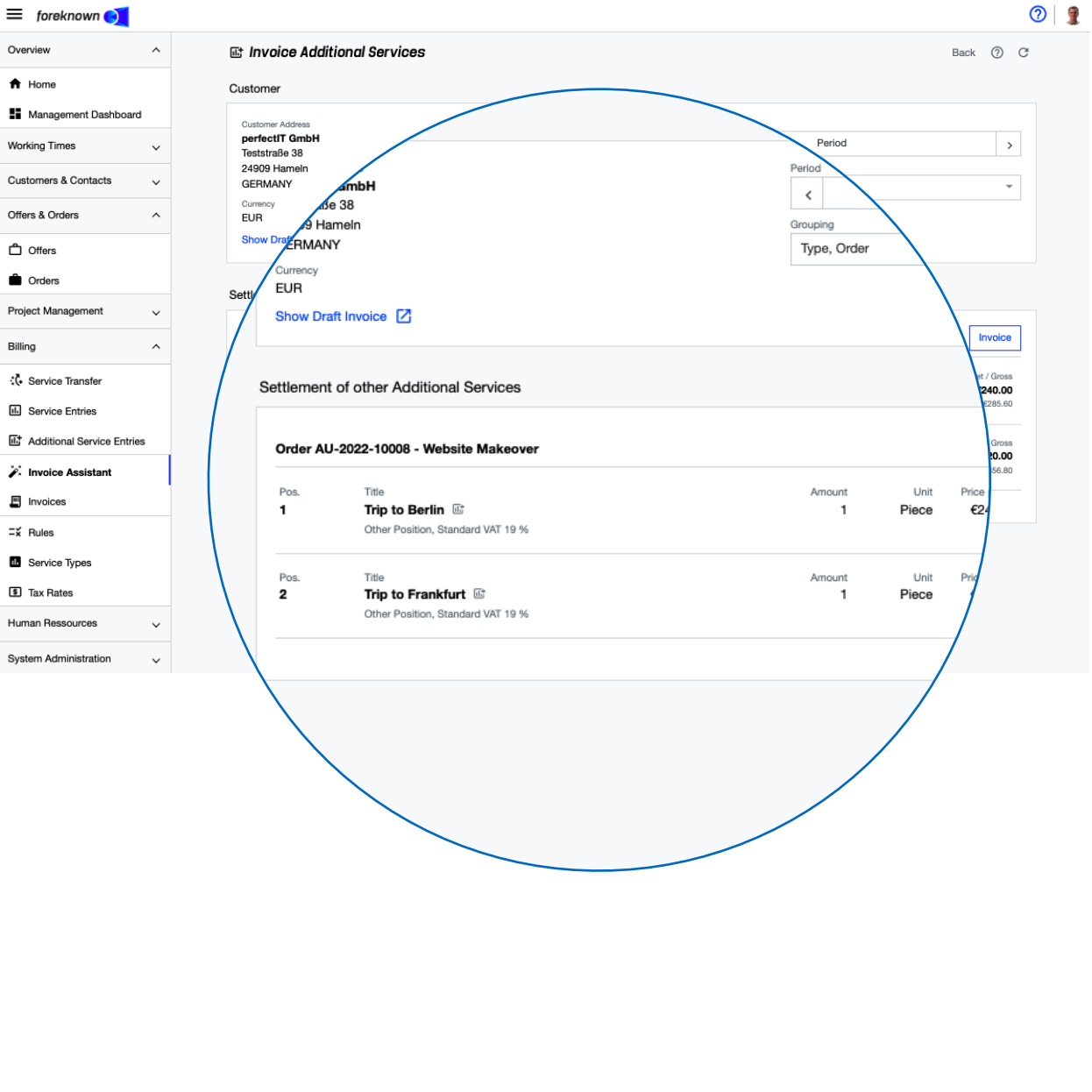Image resolution: width=1092 pixels, height=1092 pixels.
Task: Go to Home
Action: (x=42, y=84)
